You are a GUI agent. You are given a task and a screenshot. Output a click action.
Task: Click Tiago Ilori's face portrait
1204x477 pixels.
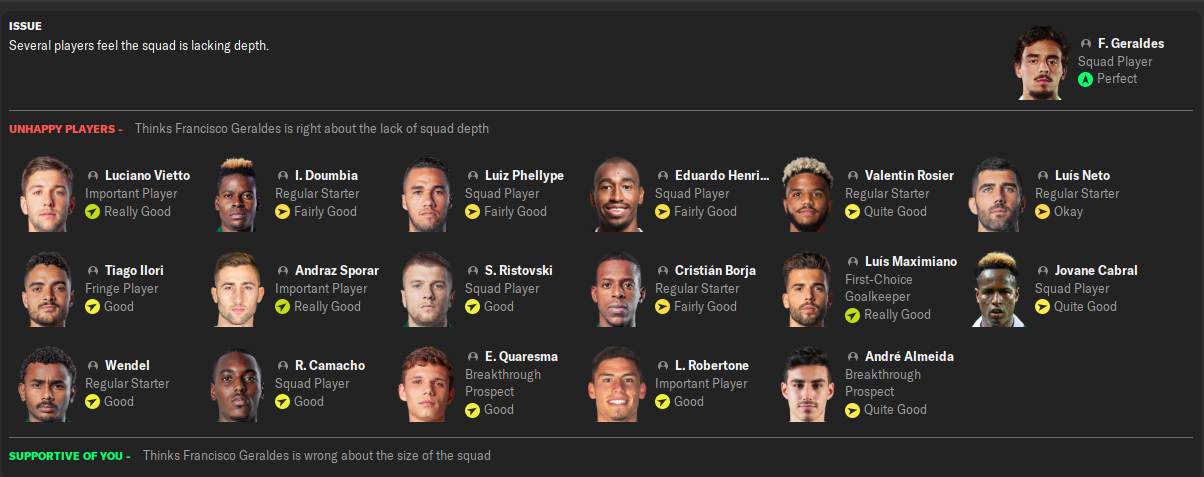click(48, 289)
